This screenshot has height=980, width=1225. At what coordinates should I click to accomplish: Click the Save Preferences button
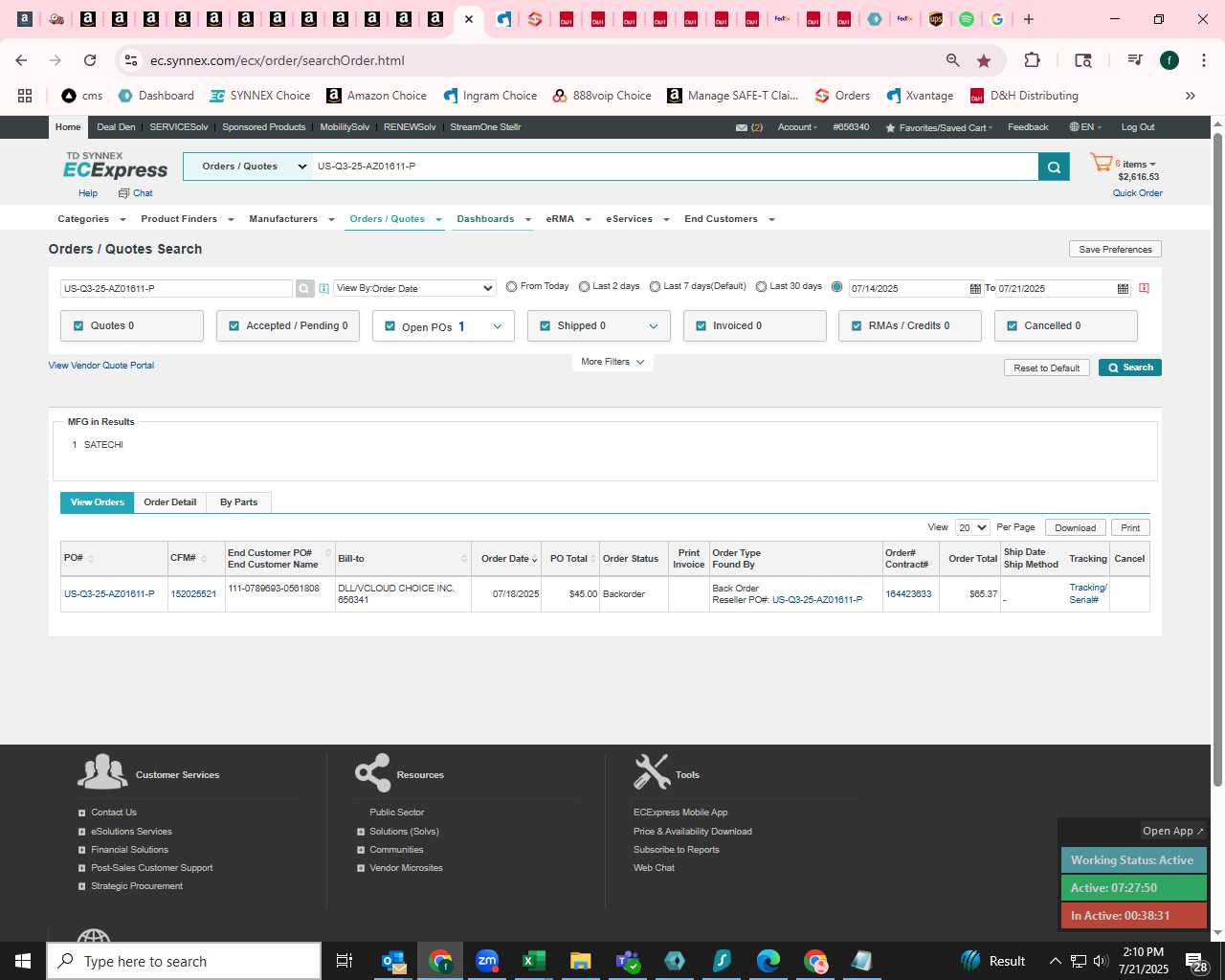pos(1115,249)
